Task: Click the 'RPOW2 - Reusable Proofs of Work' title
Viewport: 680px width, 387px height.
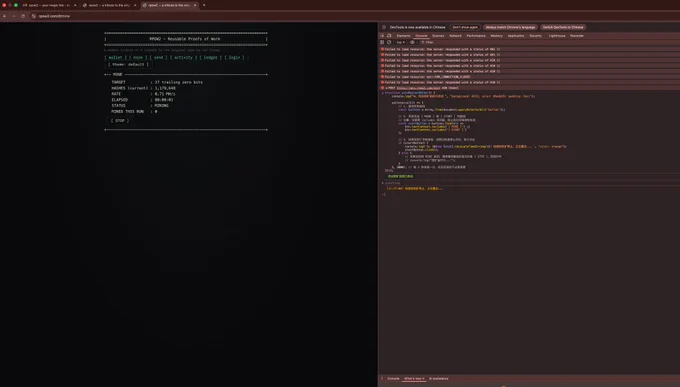Action: 185,39
